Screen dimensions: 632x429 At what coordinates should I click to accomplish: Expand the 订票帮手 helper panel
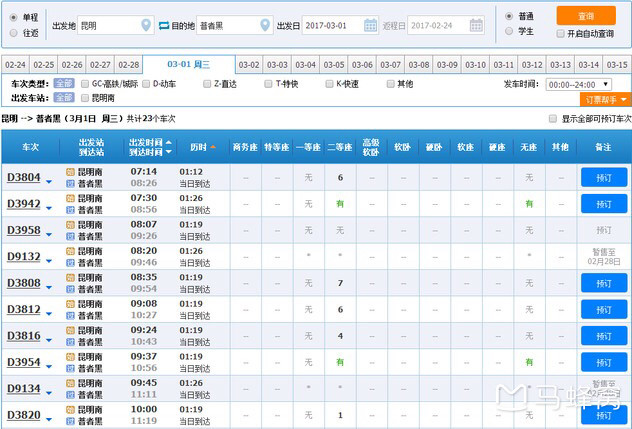pyautogui.click(x=606, y=99)
